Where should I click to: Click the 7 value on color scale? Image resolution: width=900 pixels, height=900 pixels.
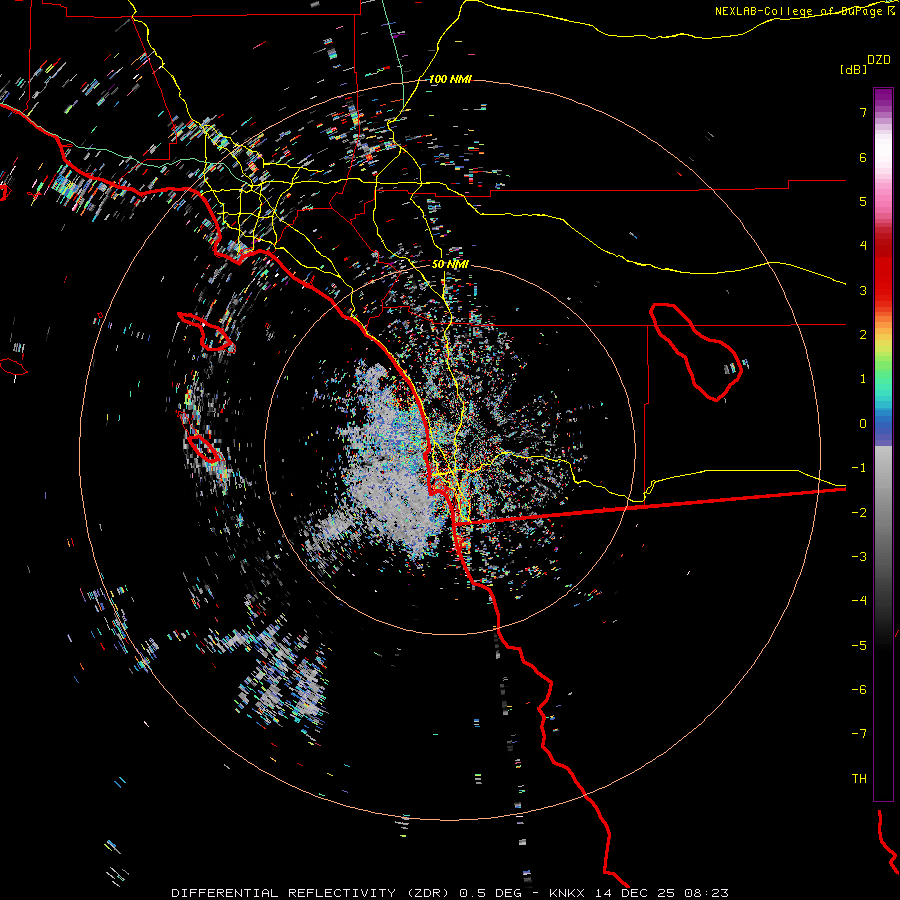click(863, 112)
